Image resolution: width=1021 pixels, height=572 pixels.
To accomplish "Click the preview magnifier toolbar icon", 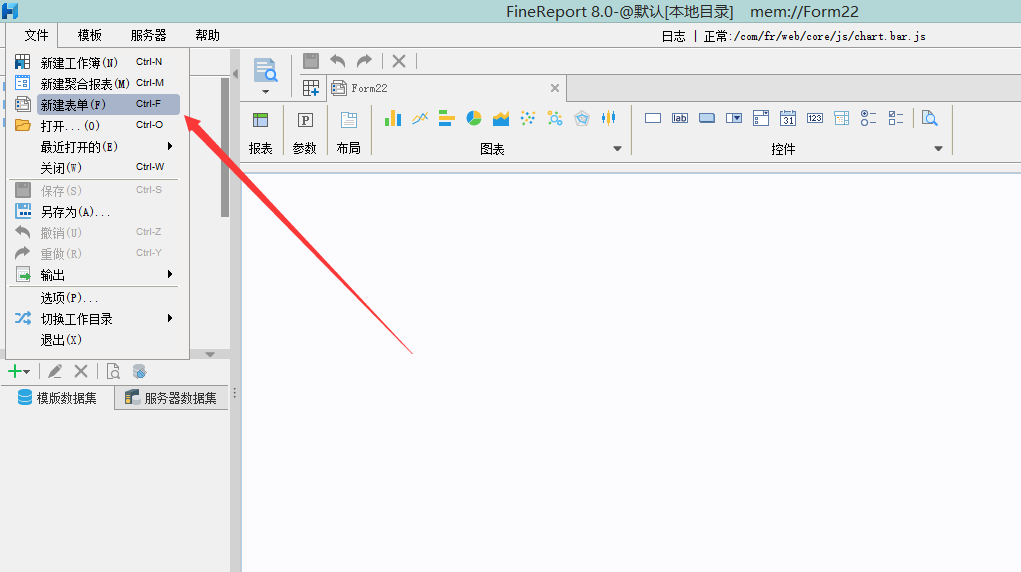I will pos(266,70).
